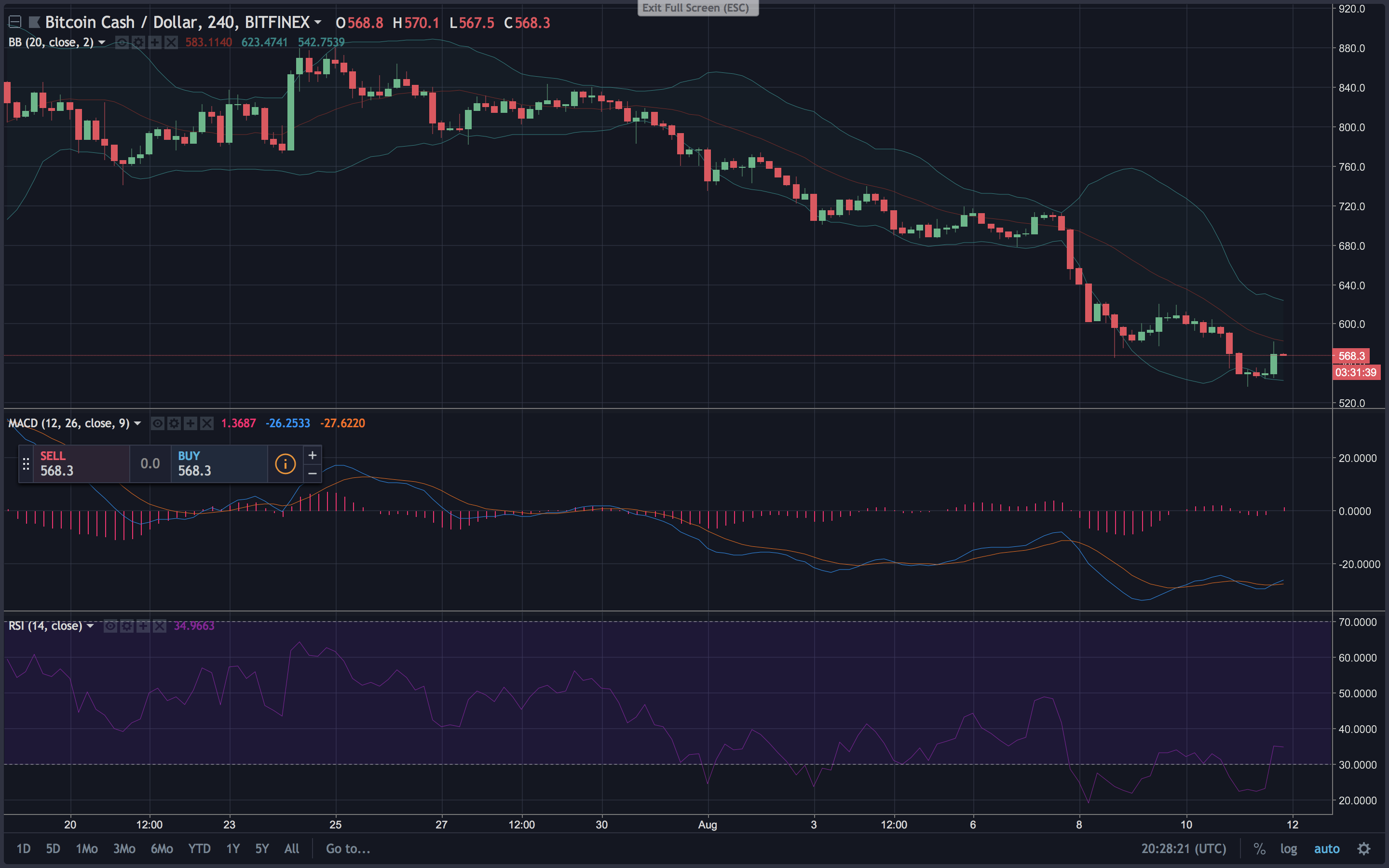Click the plus icon on the MACD indicator

click(x=191, y=424)
